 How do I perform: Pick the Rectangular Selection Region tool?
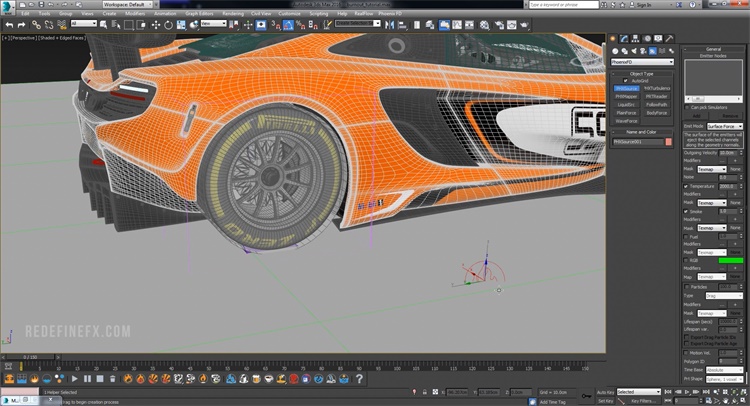pyautogui.click(x=129, y=25)
